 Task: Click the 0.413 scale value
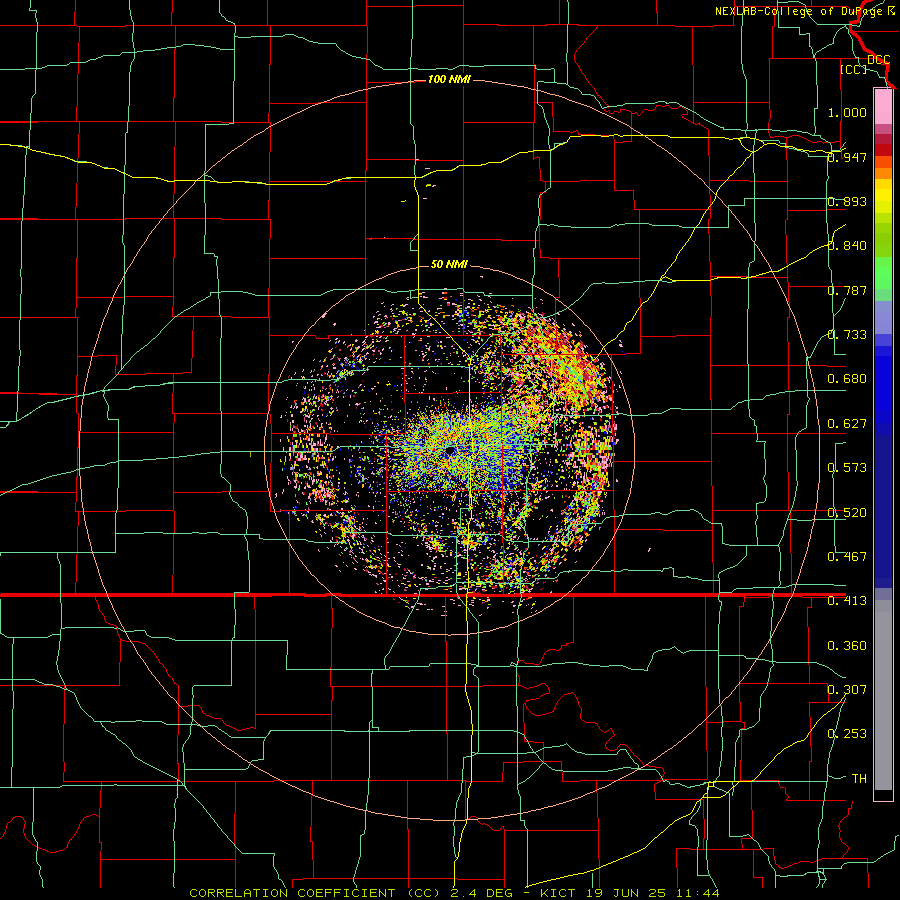pos(847,601)
